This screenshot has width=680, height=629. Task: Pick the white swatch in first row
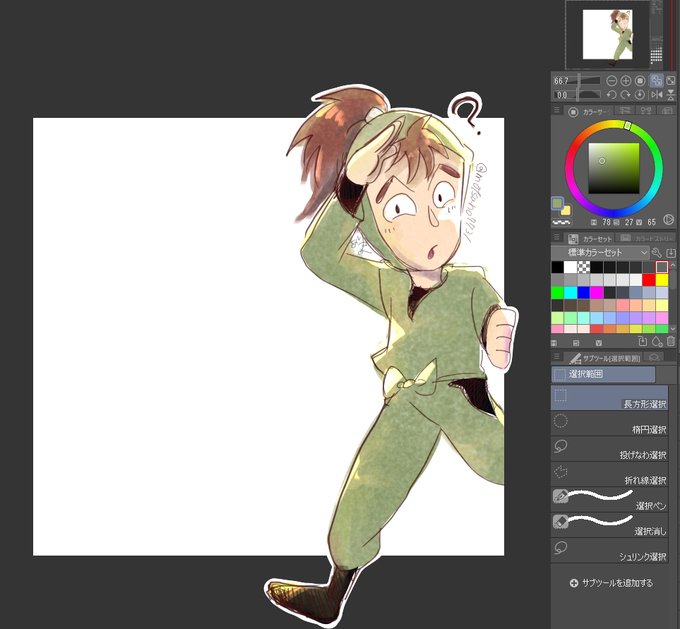click(571, 267)
